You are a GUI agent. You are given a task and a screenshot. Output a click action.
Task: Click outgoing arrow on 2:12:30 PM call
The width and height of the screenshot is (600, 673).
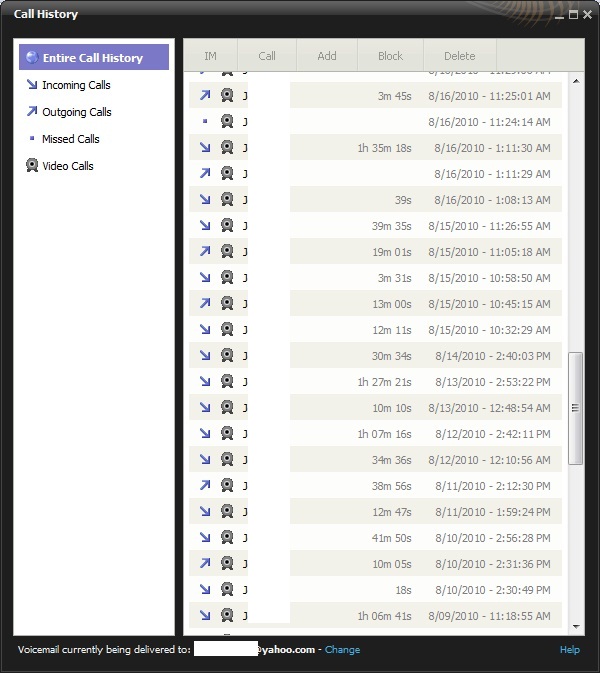205,485
